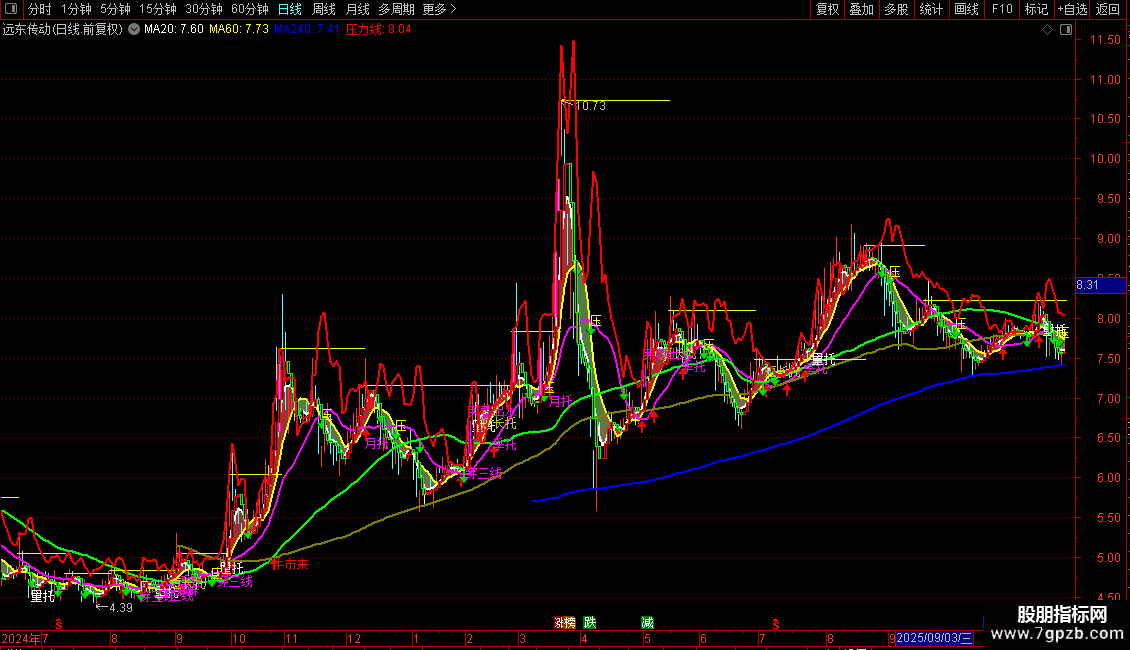Click the 4.39 low price annotation
The width and height of the screenshot is (1130, 650).
tap(120, 607)
